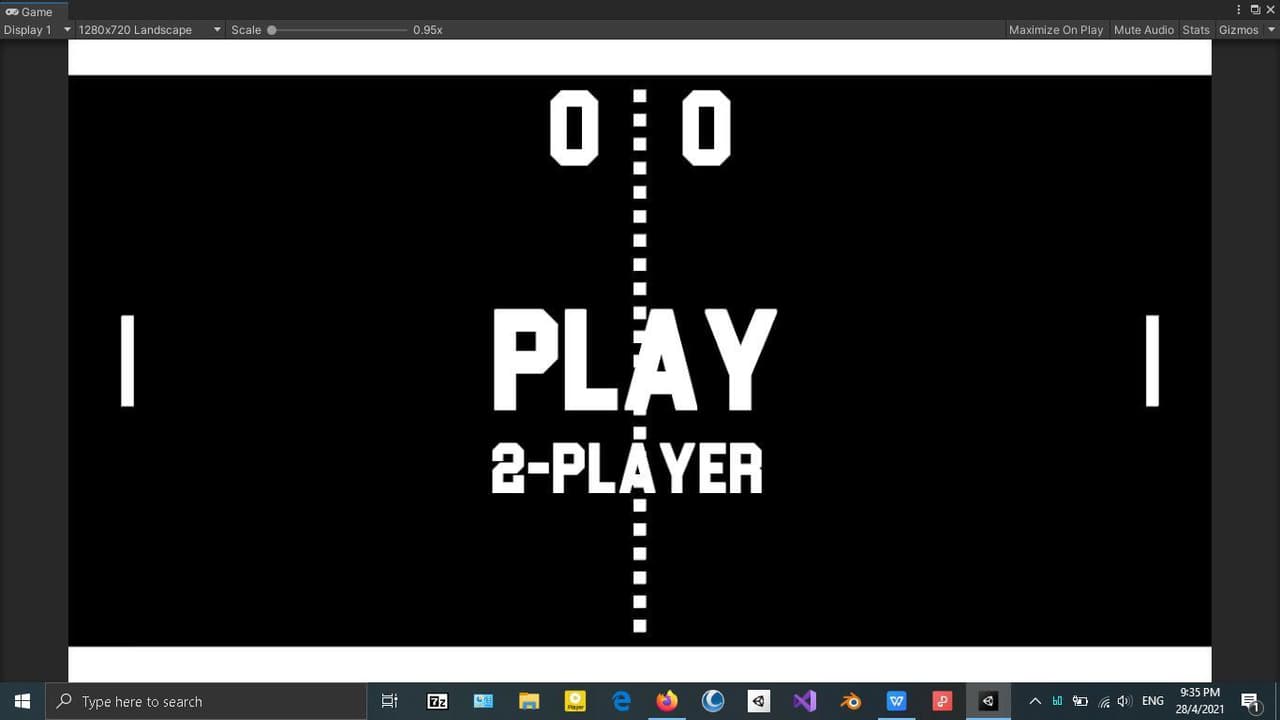Open Visual Studio from the taskbar

804,701
